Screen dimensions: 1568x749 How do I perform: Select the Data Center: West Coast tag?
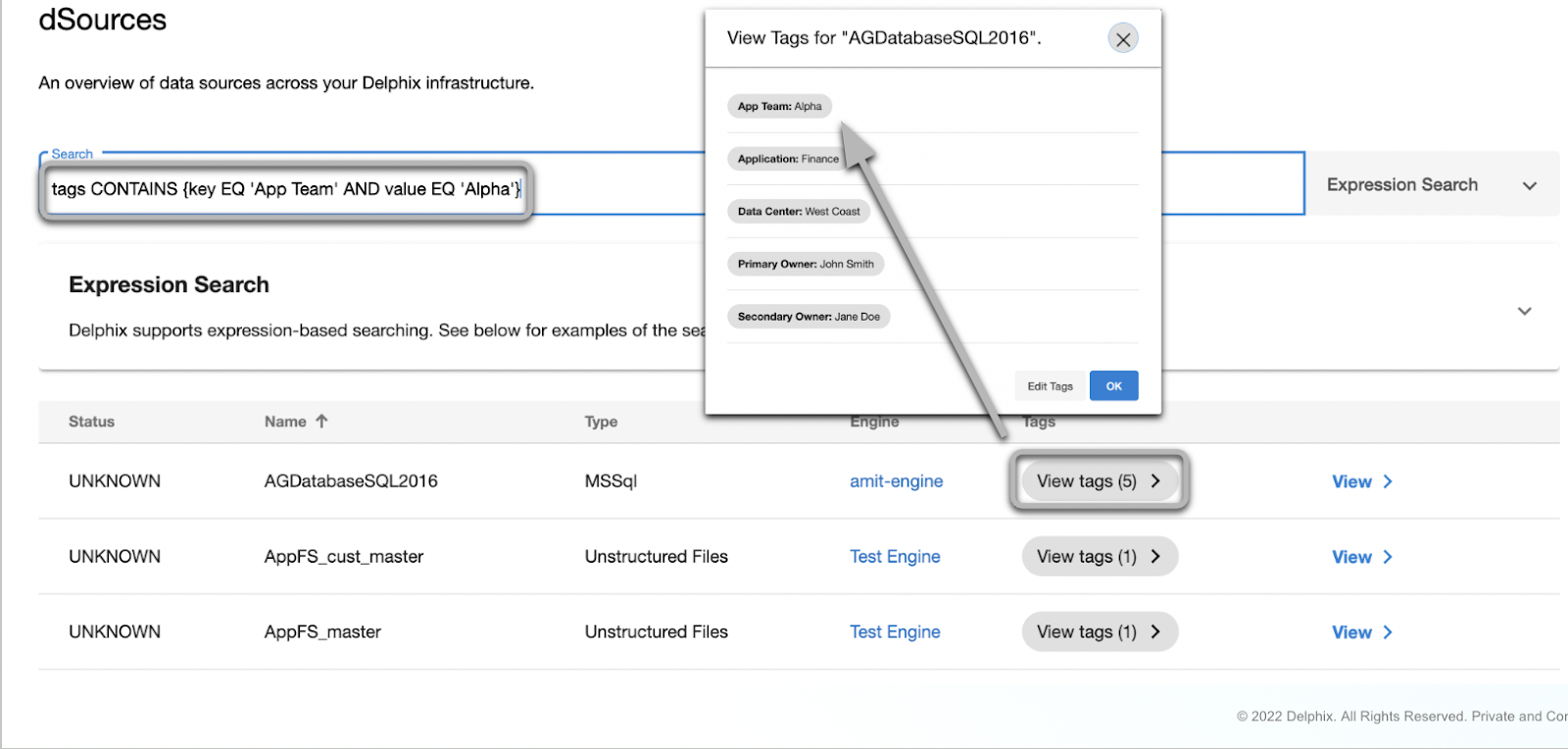(798, 212)
